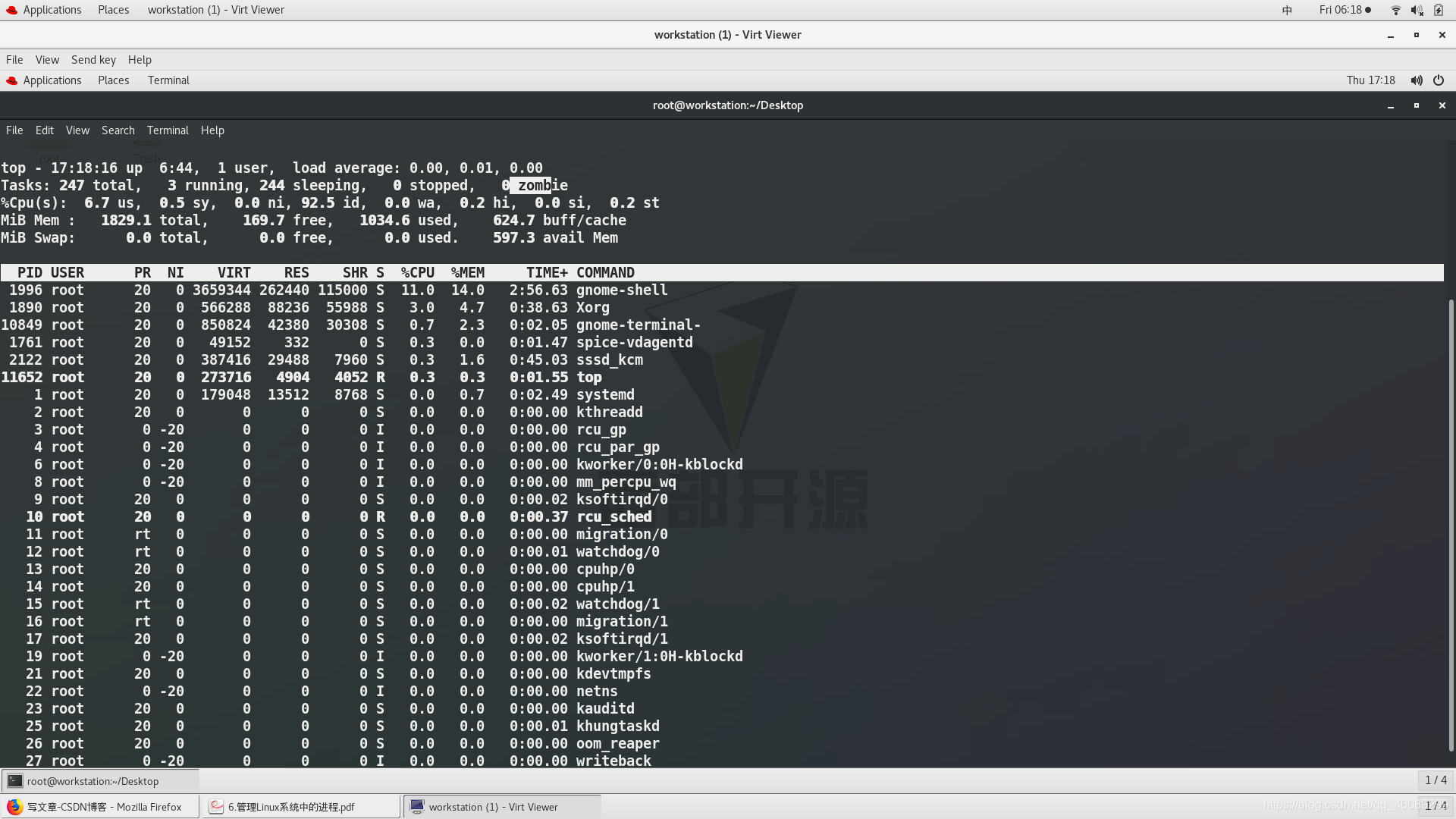Viewport: 1456px width, 819px height.
Task: Open the host Places menu
Action: point(113,10)
